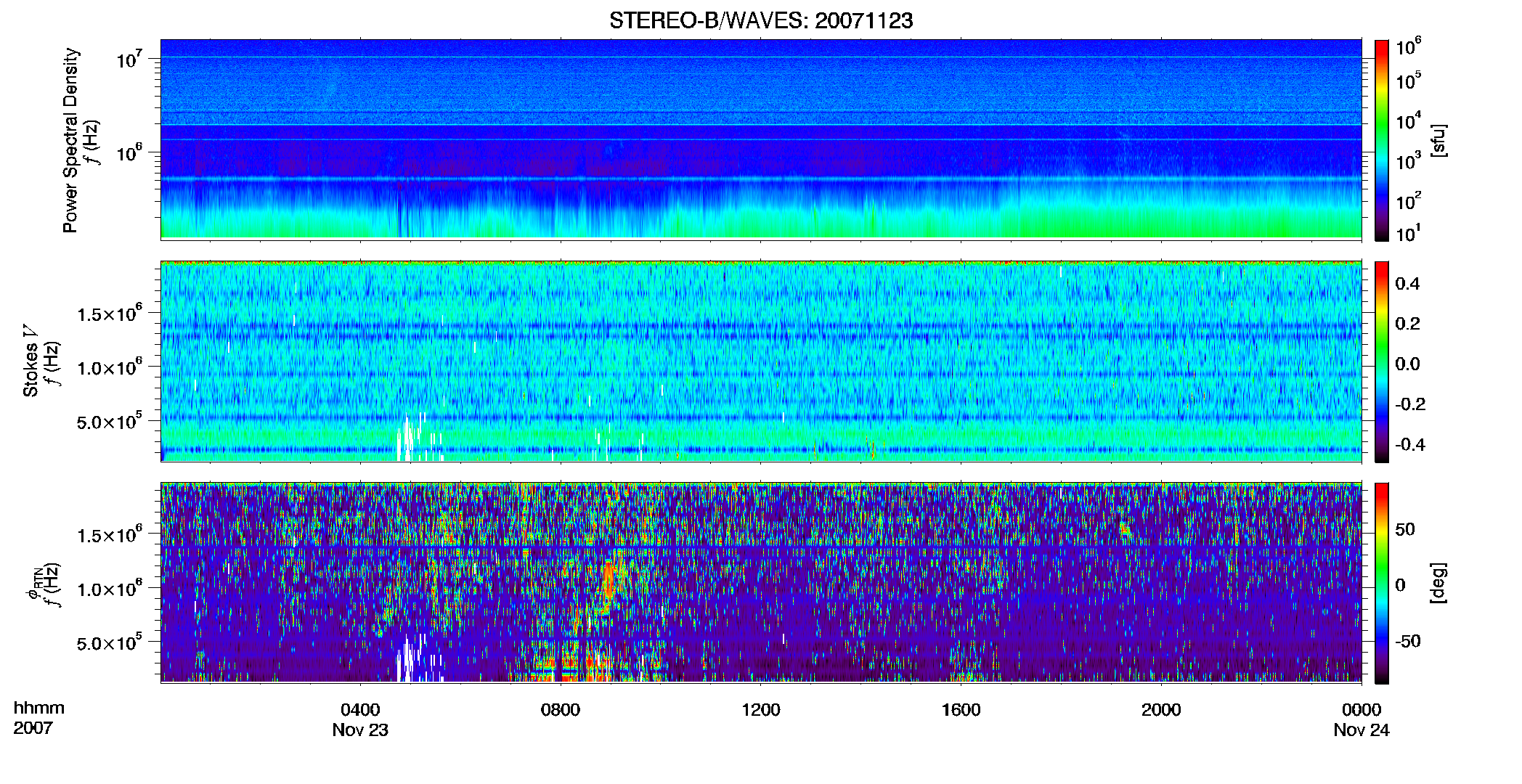Click the Stokes V spectrogram panel
1522x784 pixels.
pos(761,361)
